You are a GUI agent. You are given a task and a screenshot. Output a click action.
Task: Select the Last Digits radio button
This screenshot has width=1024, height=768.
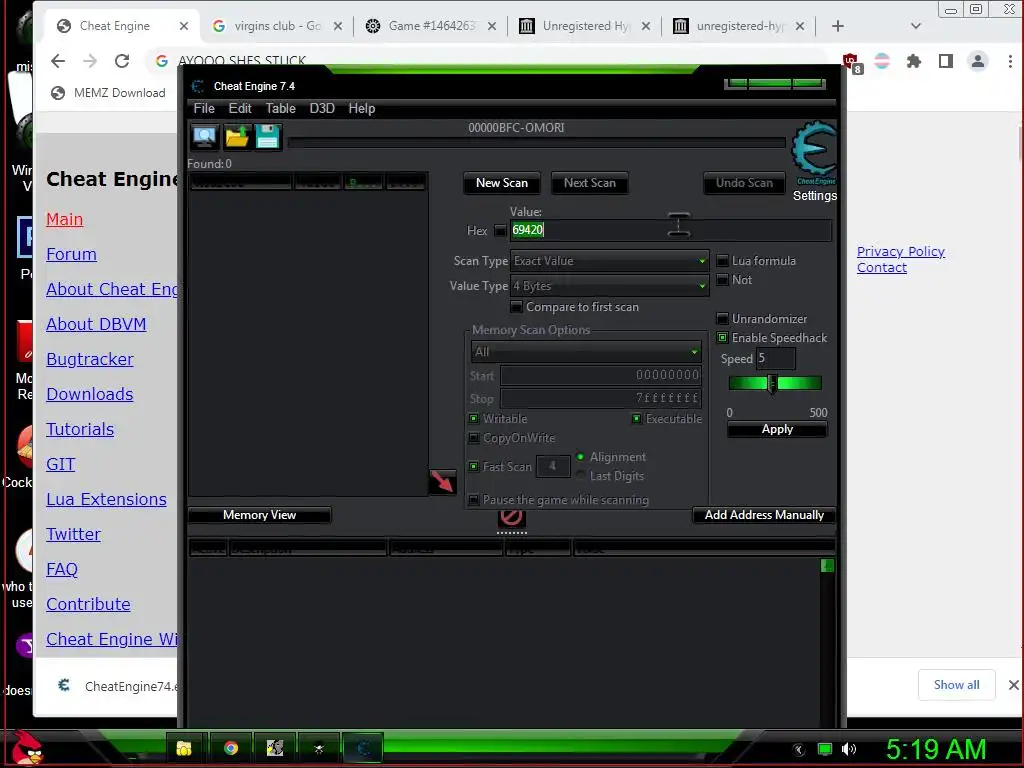[581, 475]
